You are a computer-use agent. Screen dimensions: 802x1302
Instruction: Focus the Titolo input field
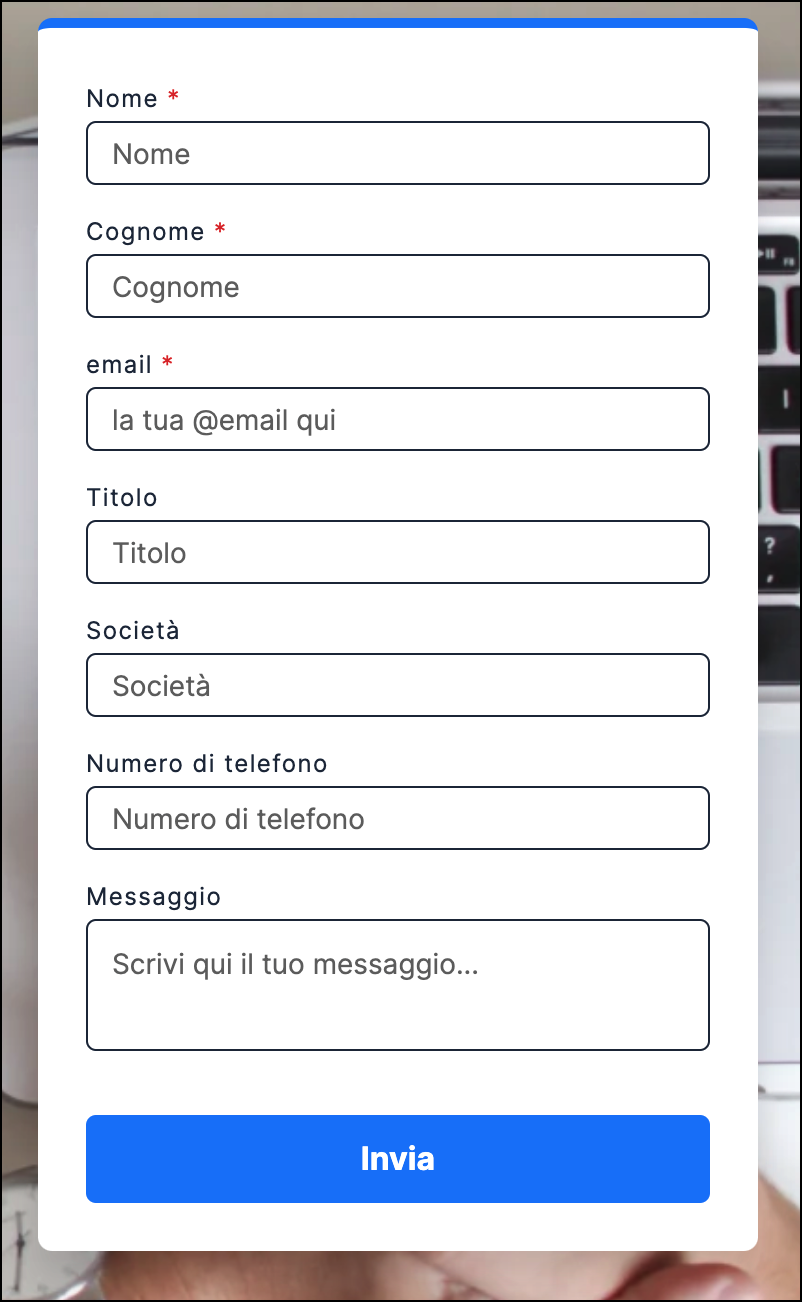(397, 552)
